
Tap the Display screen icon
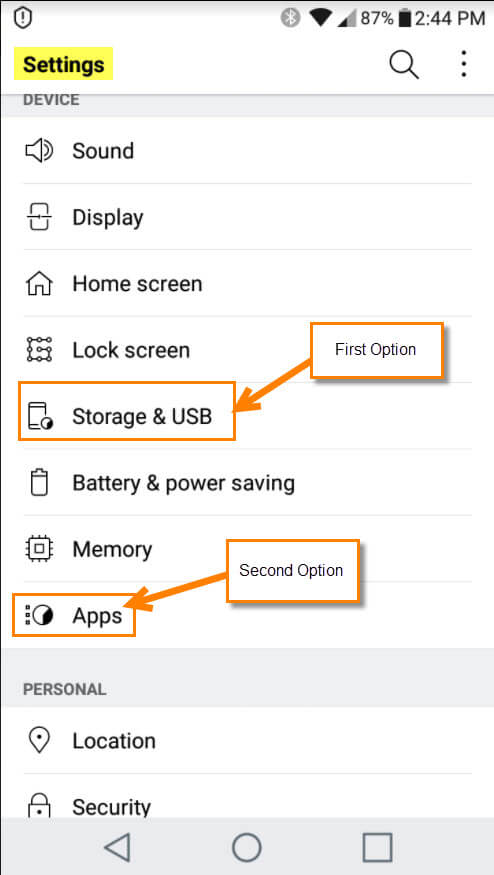point(39,217)
